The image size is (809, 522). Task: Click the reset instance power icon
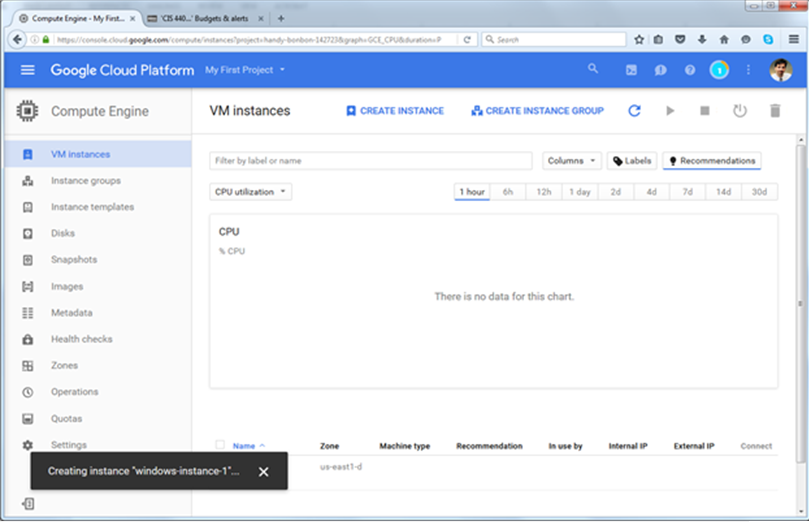pos(740,110)
